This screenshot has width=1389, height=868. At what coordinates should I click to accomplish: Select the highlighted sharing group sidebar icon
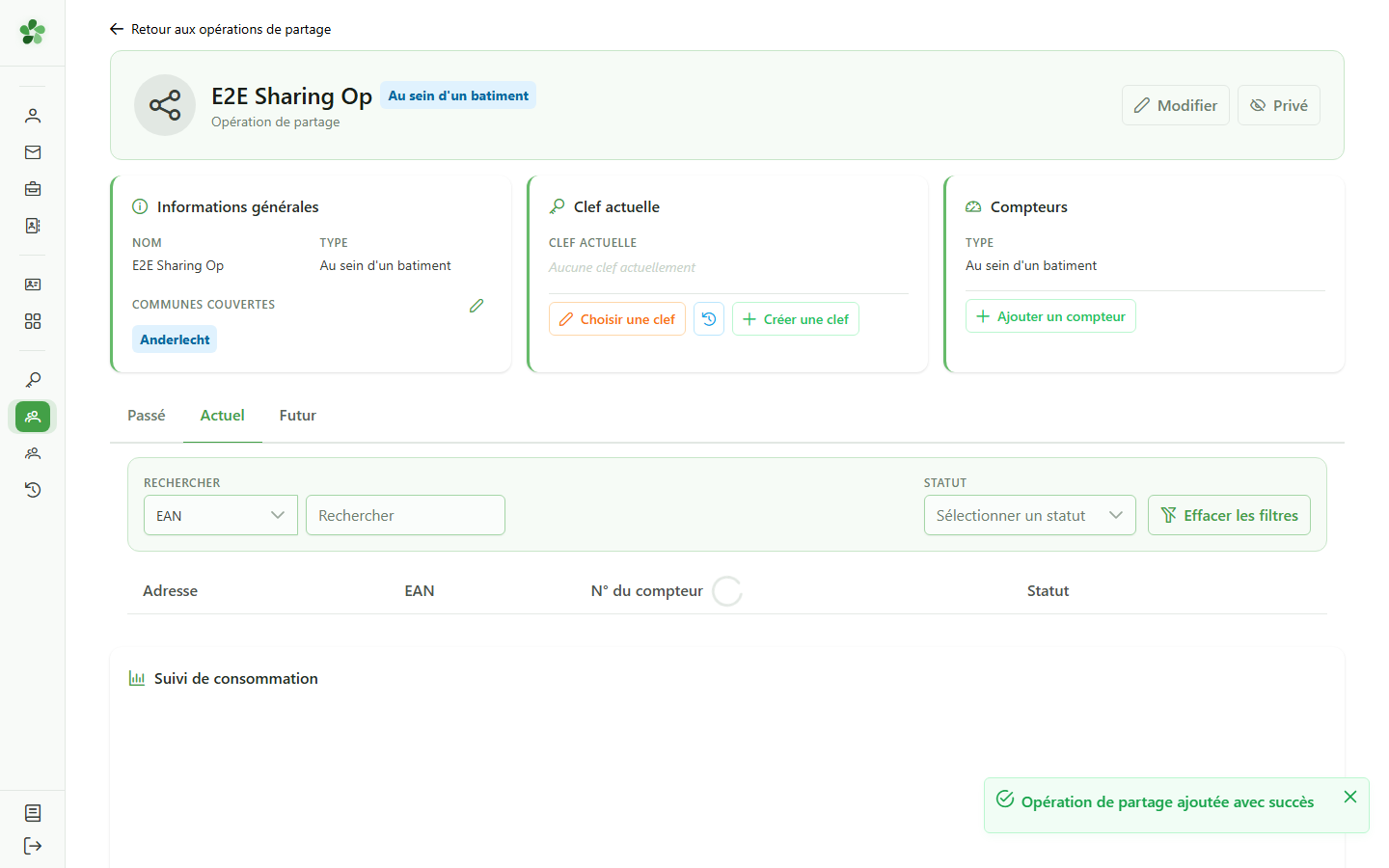[33, 417]
